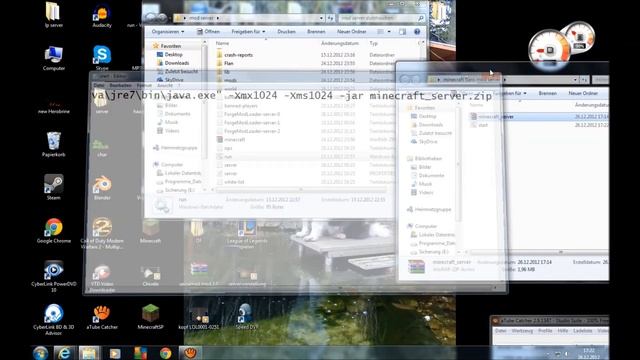Viewport: 640px width, 360px height.
Task: Open Speed DVF desktop icon
Action: point(246,317)
